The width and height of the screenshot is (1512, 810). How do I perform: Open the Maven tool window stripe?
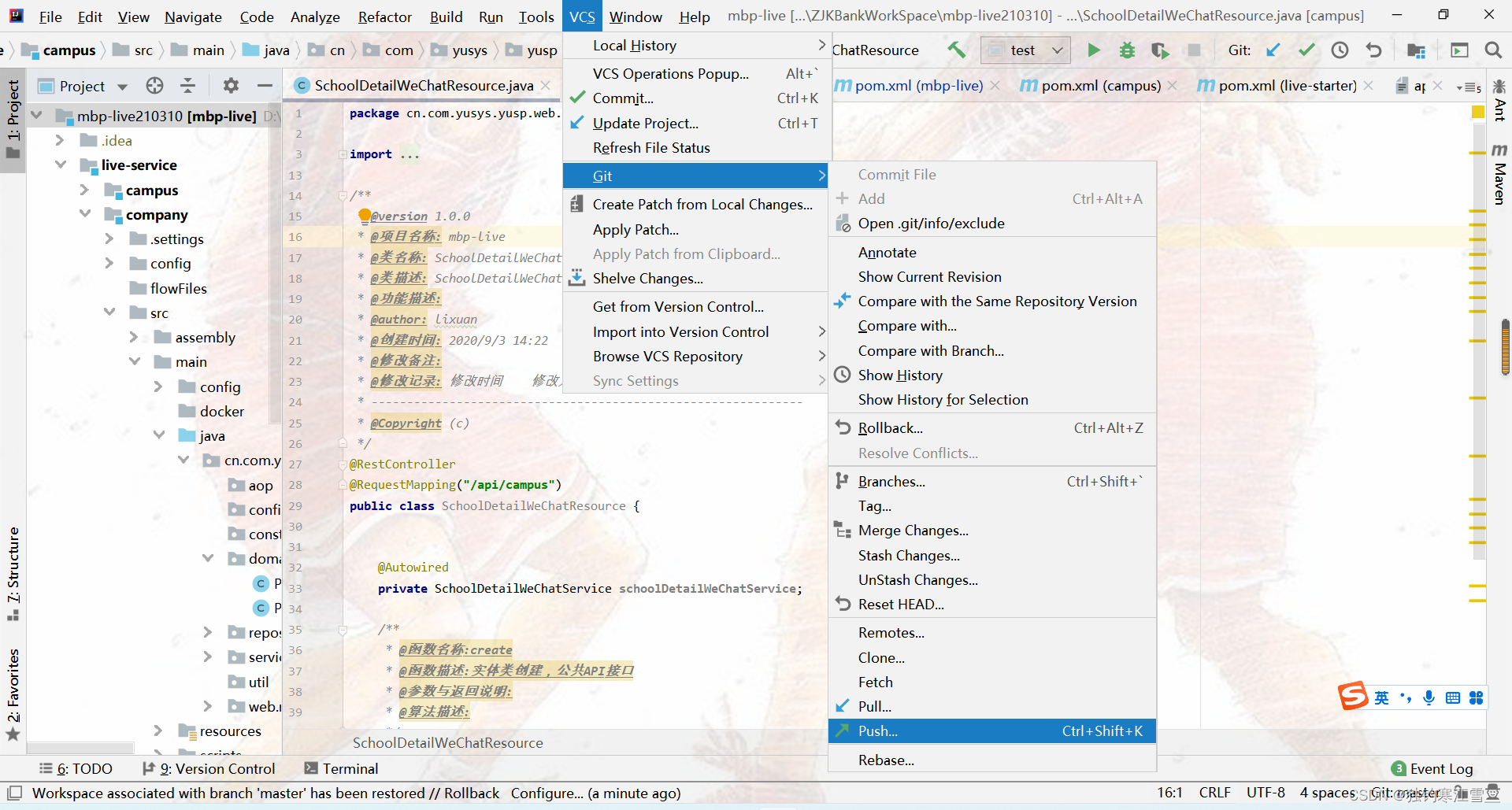[x=1499, y=174]
